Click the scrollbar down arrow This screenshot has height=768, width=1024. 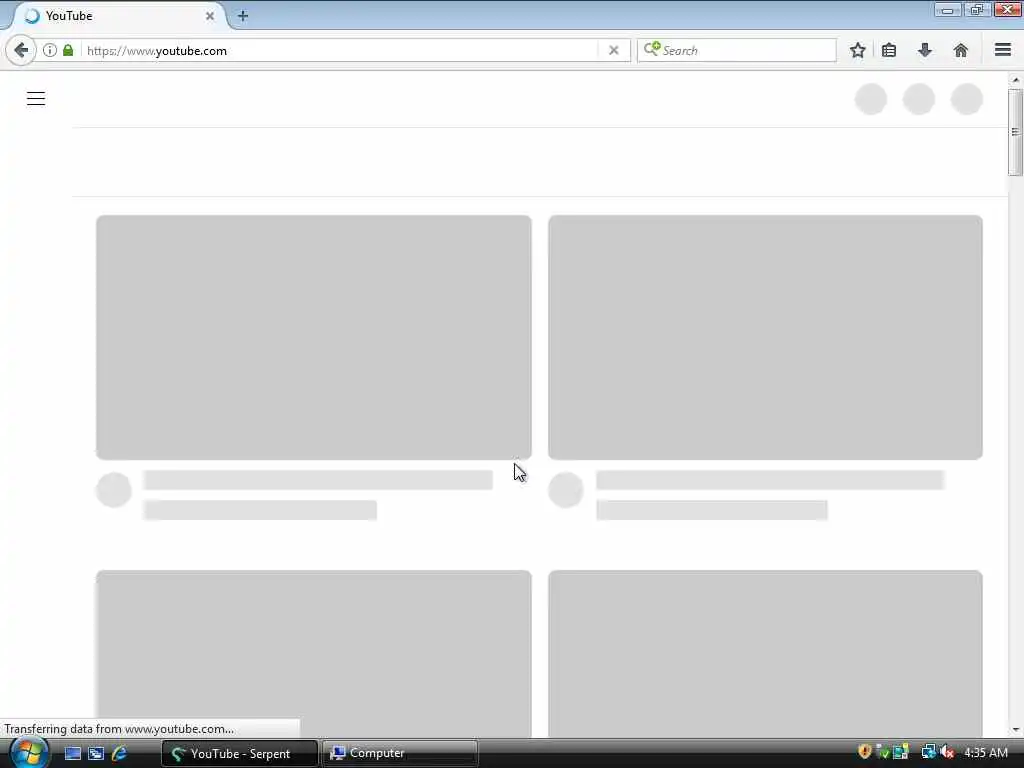[1015, 730]
